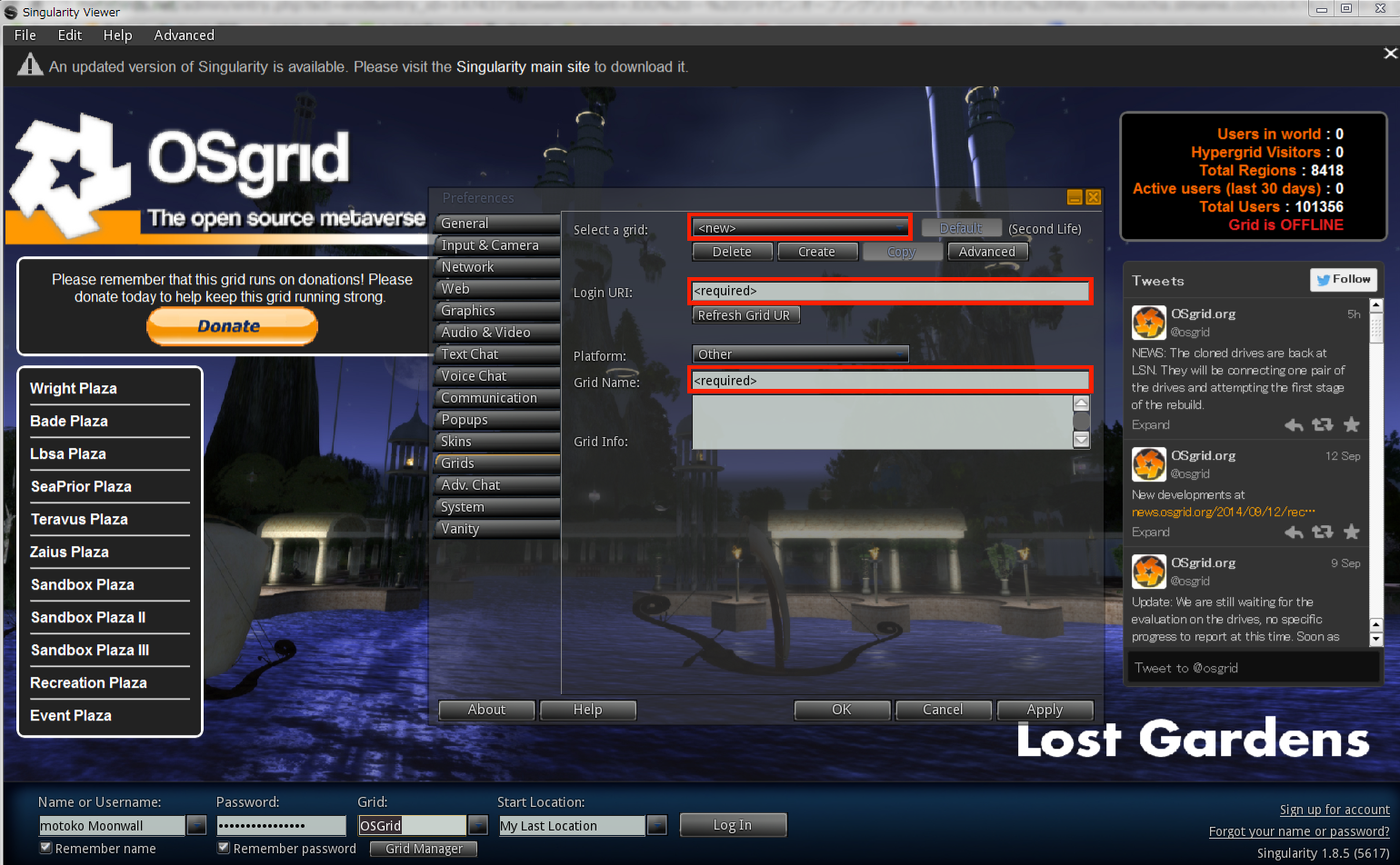This screenshot has height=865, width=1400.
Task: Click reply icon on 12 Sep tweet
Action: (1294, 532)
